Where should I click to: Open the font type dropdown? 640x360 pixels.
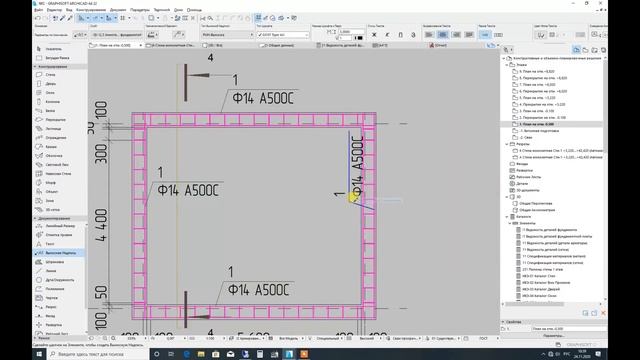click(282, 35)
